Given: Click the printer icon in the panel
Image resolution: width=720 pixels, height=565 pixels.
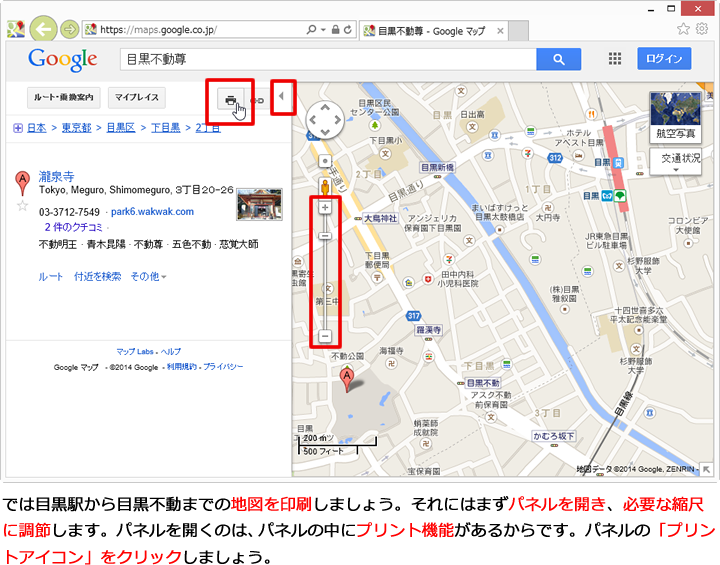Looking at the screenshot, I should point(231,100).
